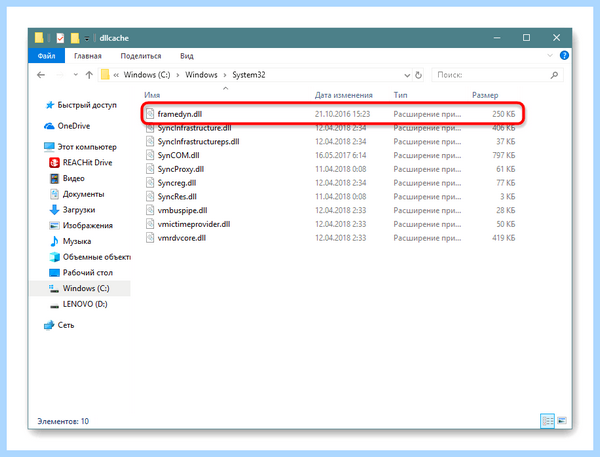Click the address bar folder icon
The height and width of the screenshot is (457, 600).
[105, 75]
